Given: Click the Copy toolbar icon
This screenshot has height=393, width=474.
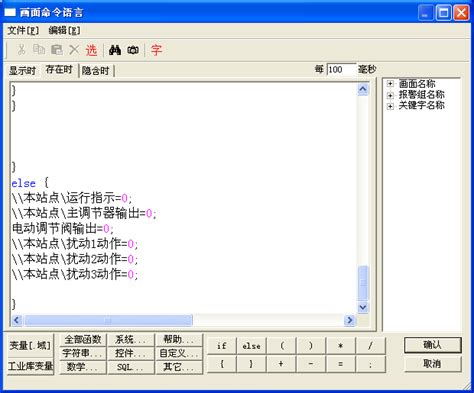Looking at the screenshot, I should (39, 50).
